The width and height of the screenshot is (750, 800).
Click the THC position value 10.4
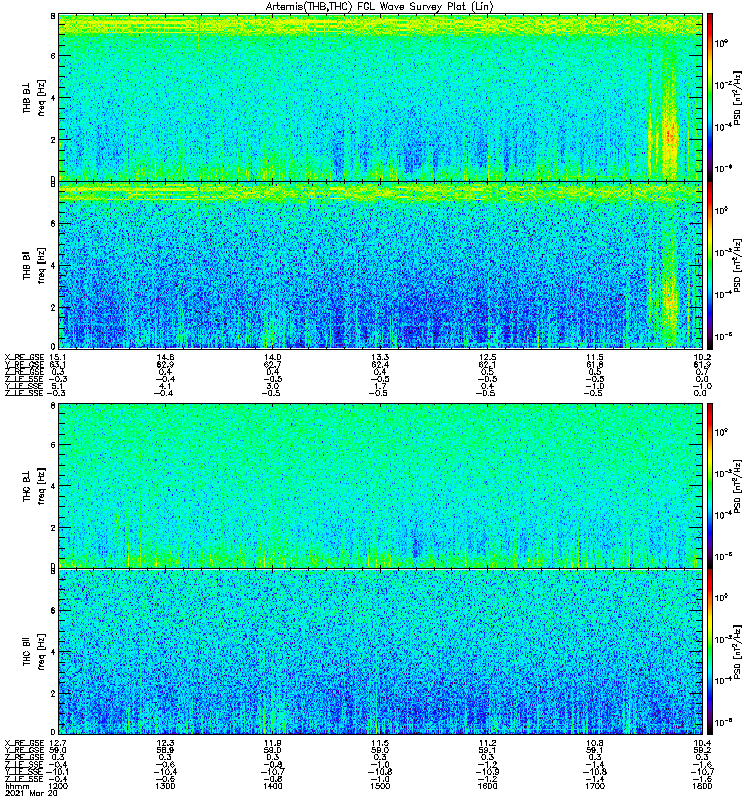pos(702,743)
